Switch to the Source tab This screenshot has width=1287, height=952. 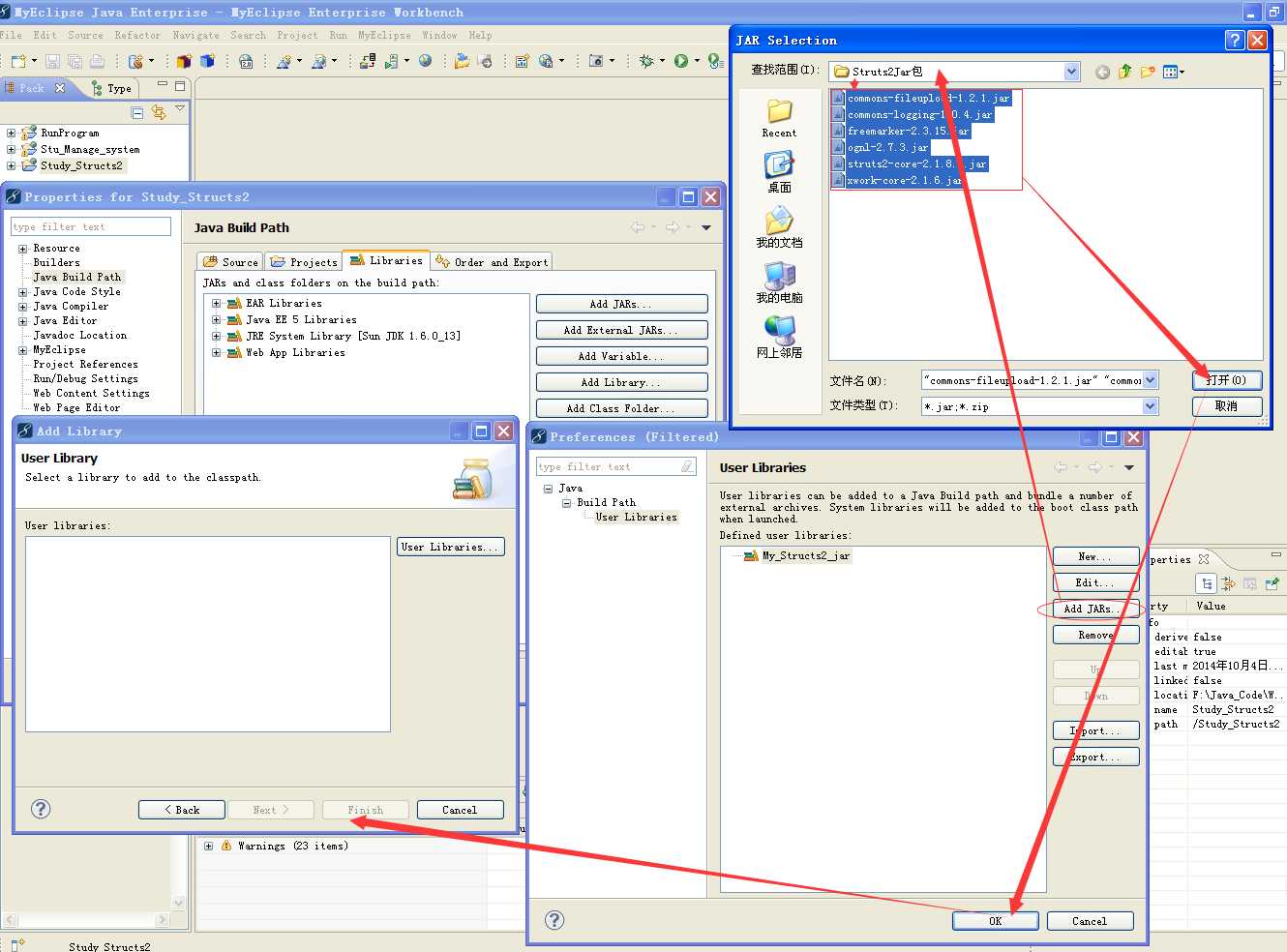(230, 262)
